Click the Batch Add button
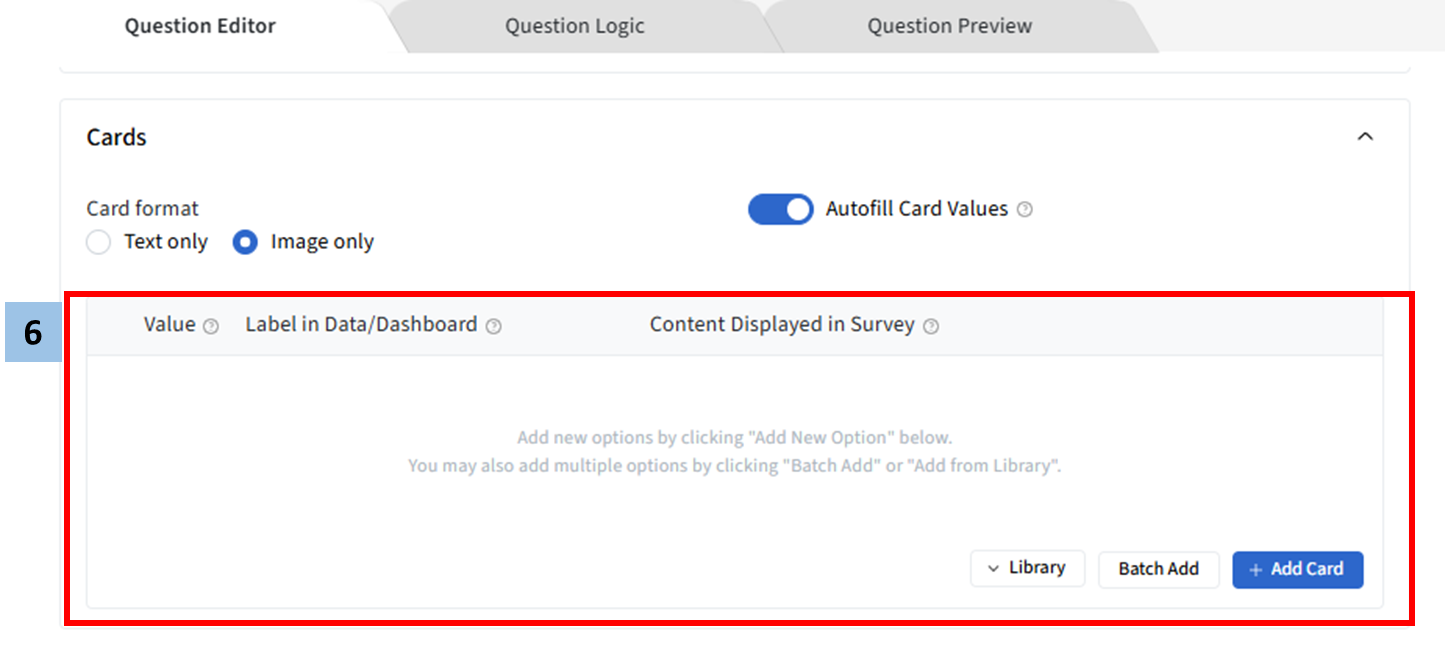1445x645 pixels. (1158, 569)
